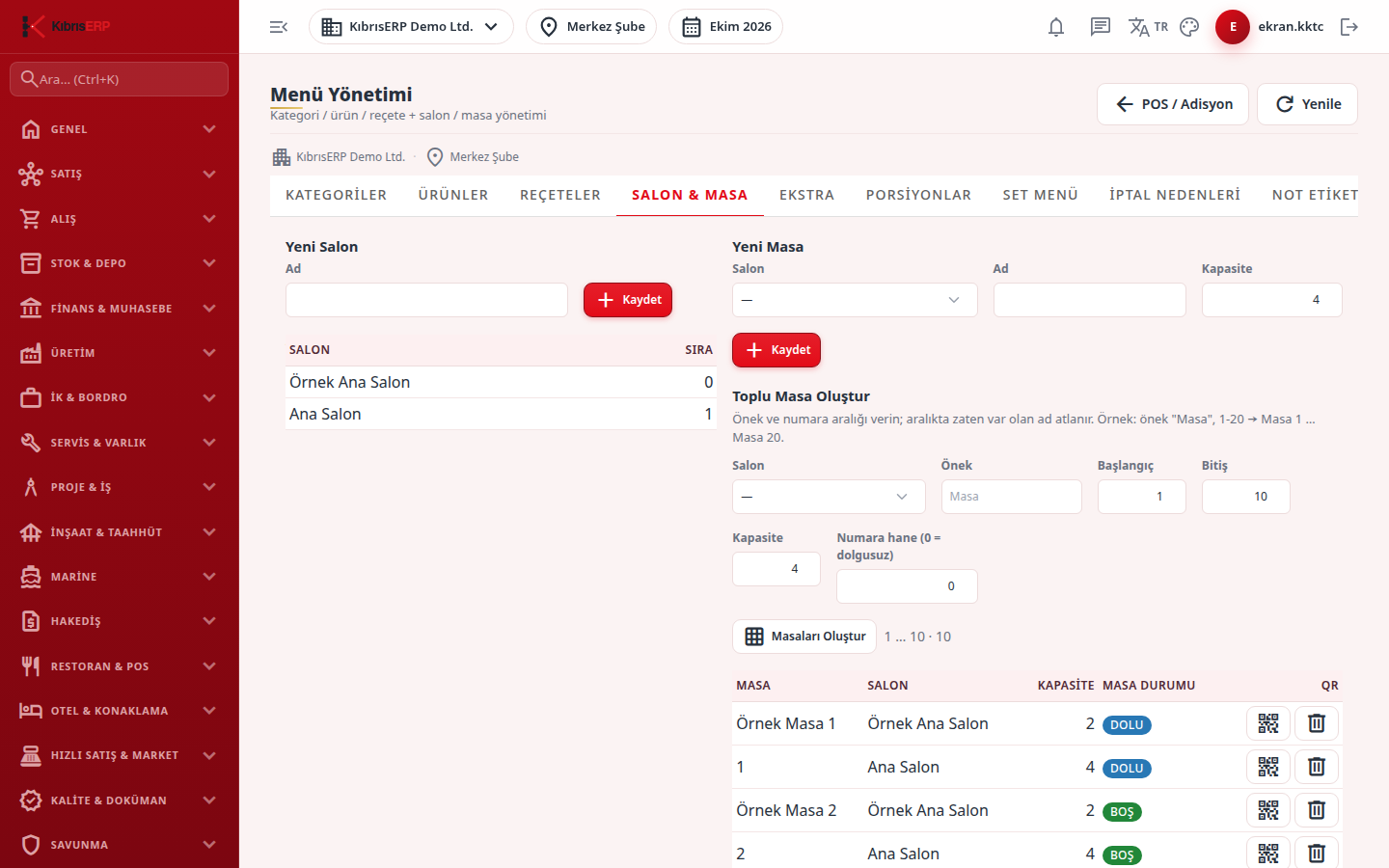Click the Örnek prefix input field

[1011, 497]
